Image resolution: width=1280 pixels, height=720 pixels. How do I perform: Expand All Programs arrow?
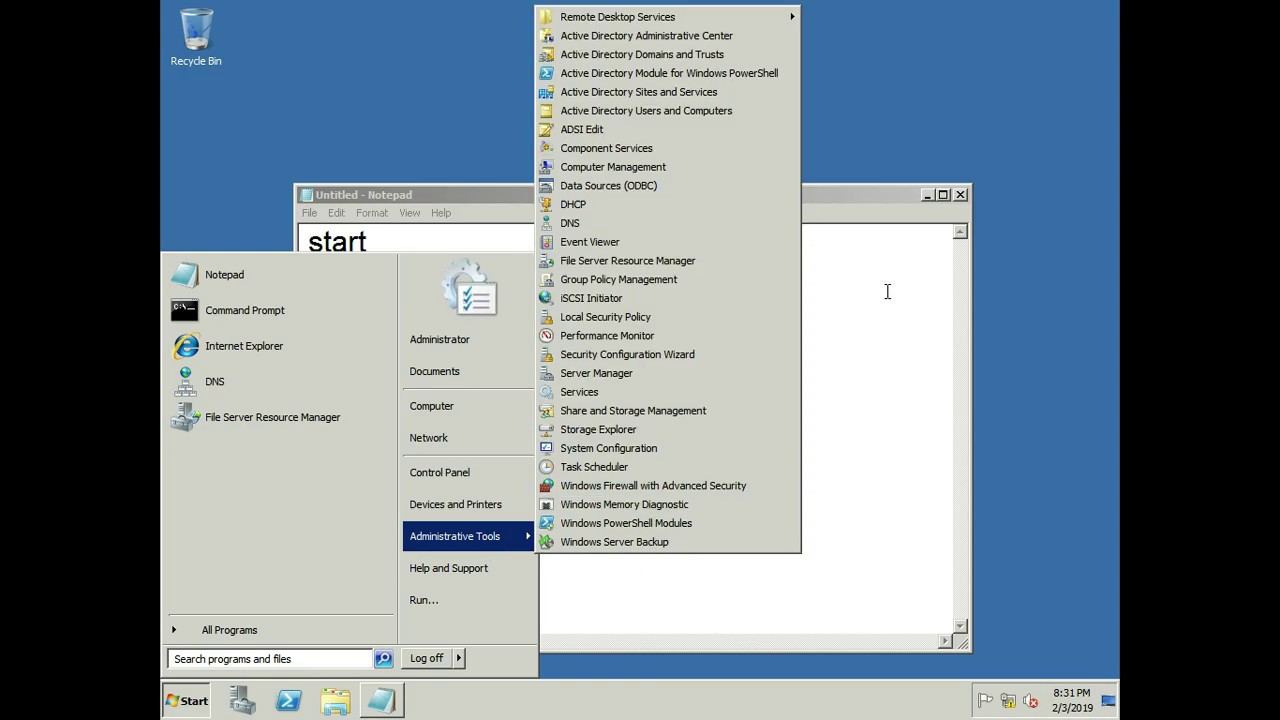(174, 630)
